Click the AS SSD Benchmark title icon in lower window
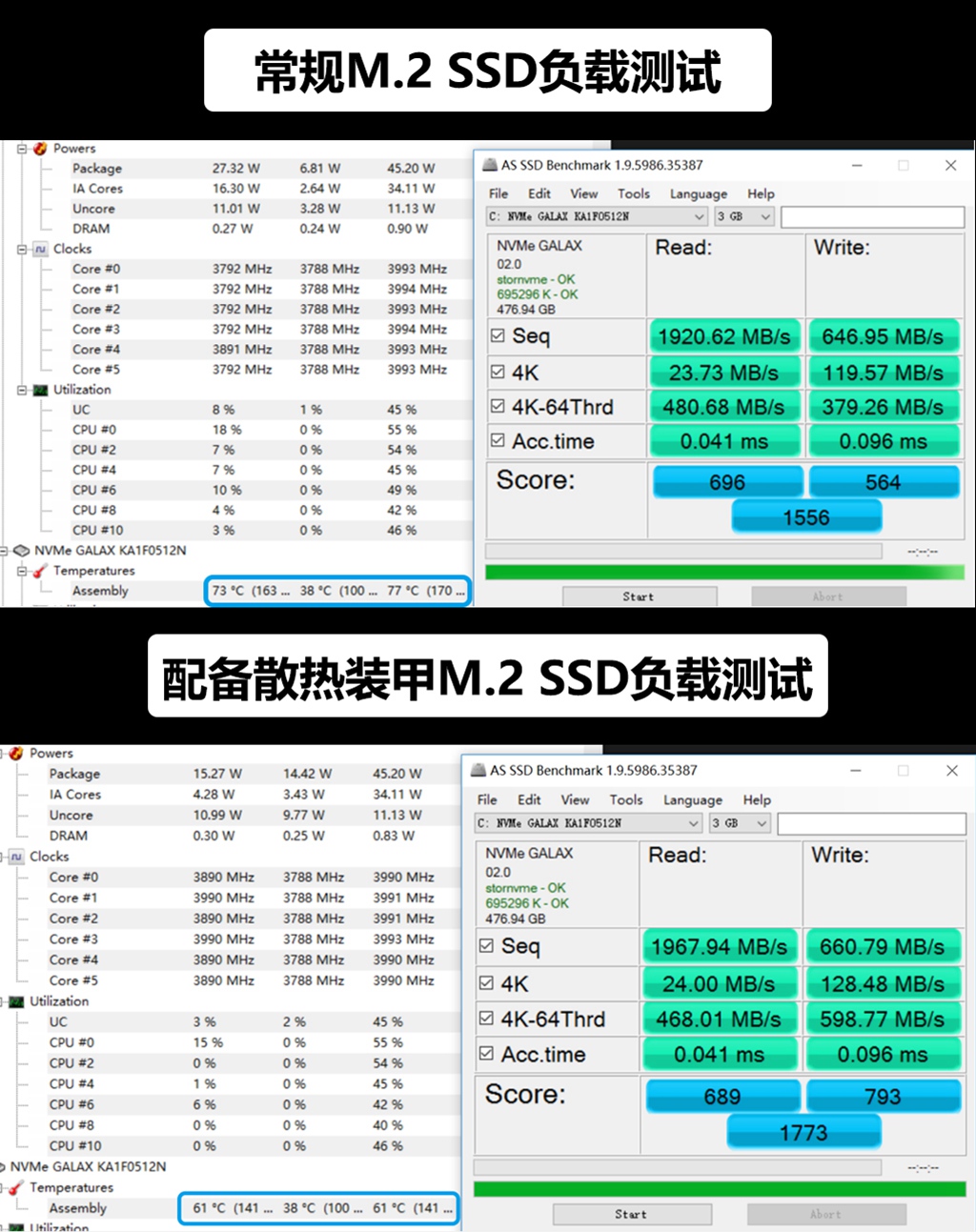 click(478, 770)
